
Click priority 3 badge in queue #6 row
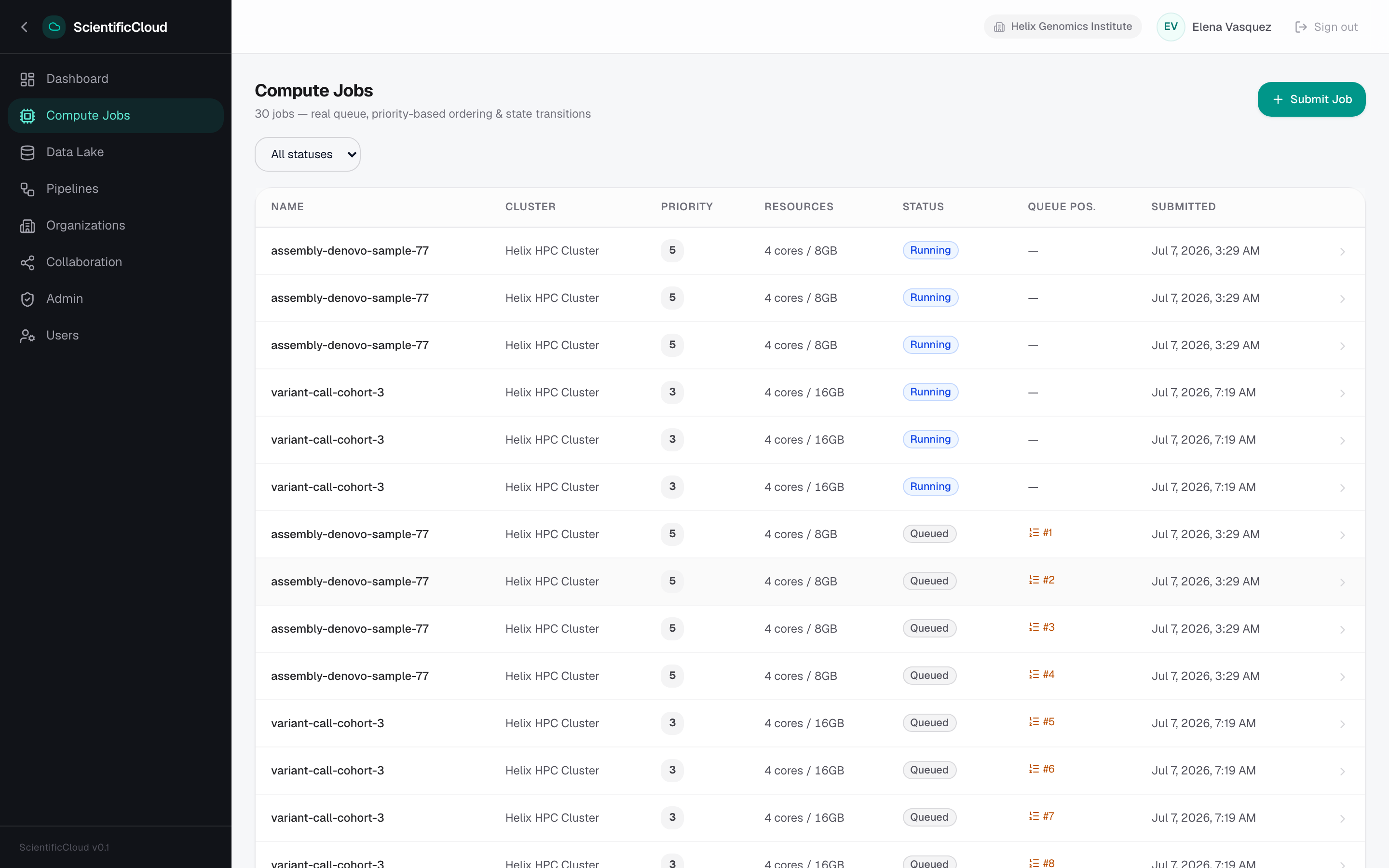click(672, 771)
